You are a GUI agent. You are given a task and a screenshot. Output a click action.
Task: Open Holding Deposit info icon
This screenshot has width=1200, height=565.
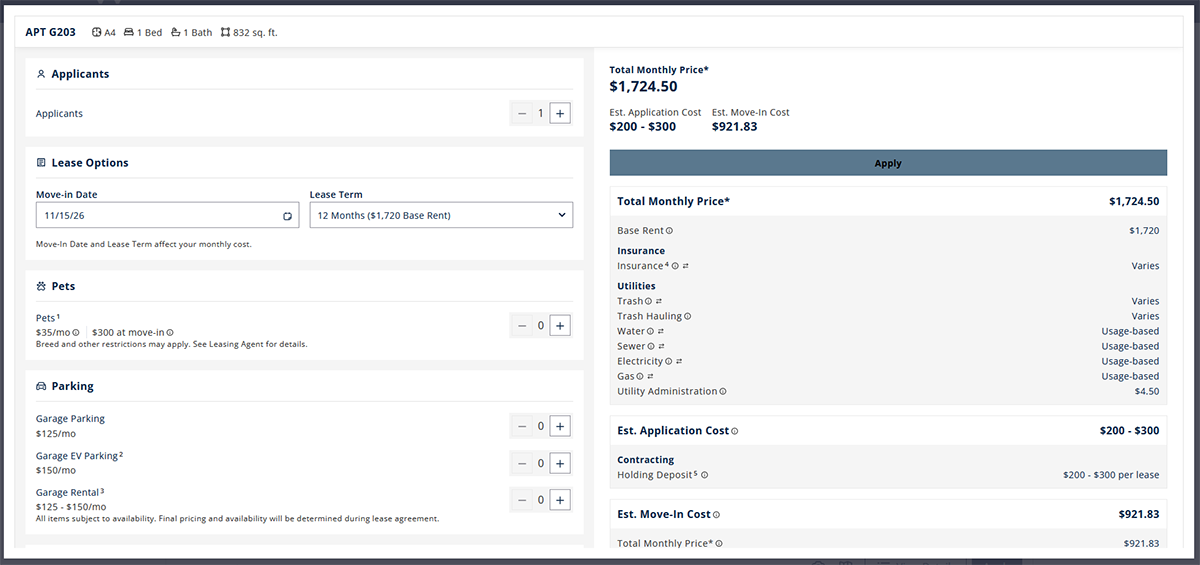click(704, 475)
